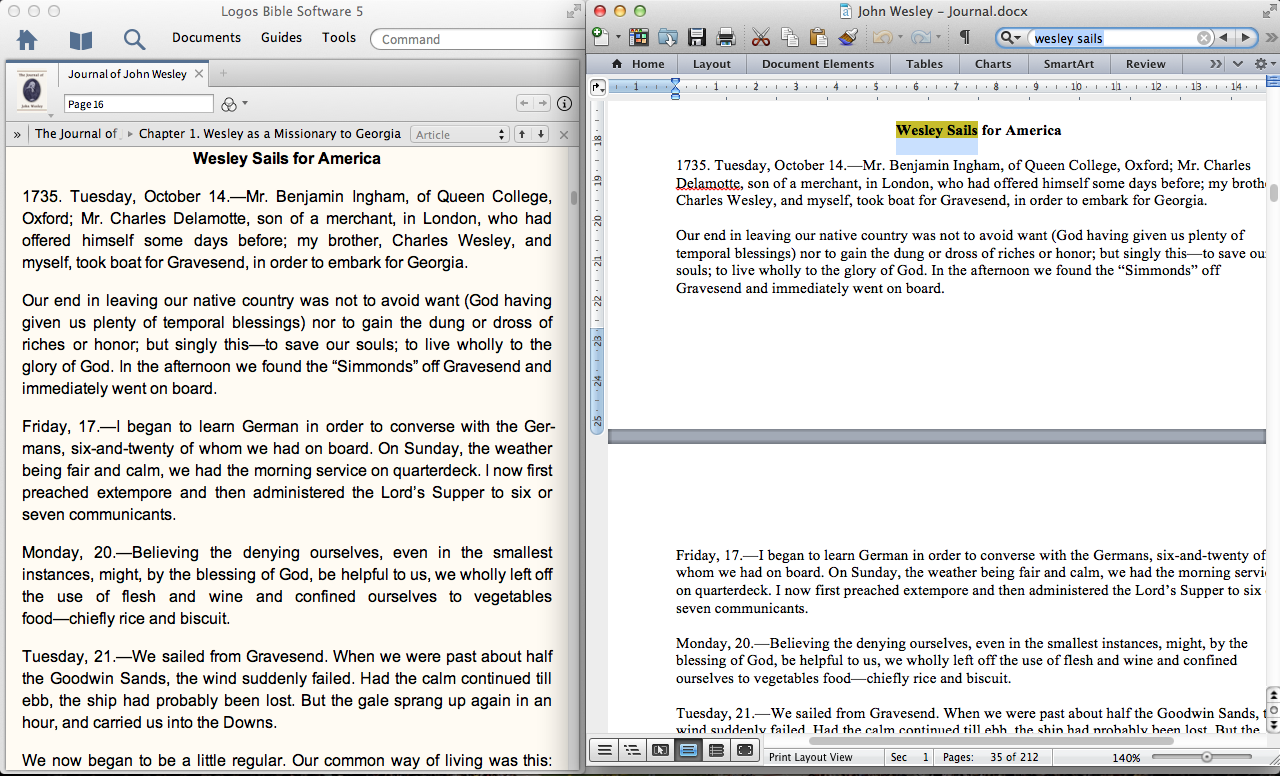Image resolution: width=1280 pixels, height=776 pixels.
Task: Collapse the Word ribbon
Action: (1237, 64)
